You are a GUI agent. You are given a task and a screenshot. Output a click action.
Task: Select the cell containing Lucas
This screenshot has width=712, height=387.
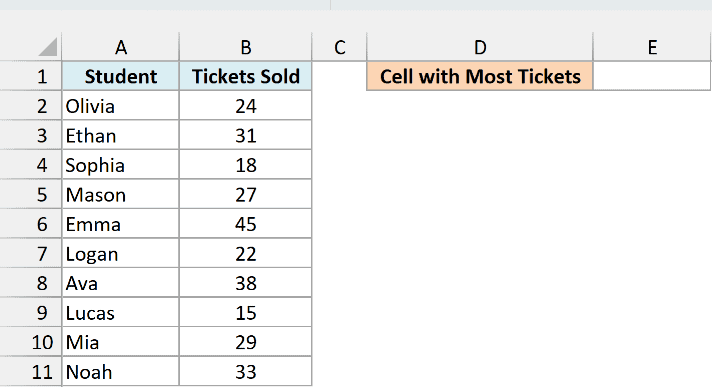pos(120,312)
